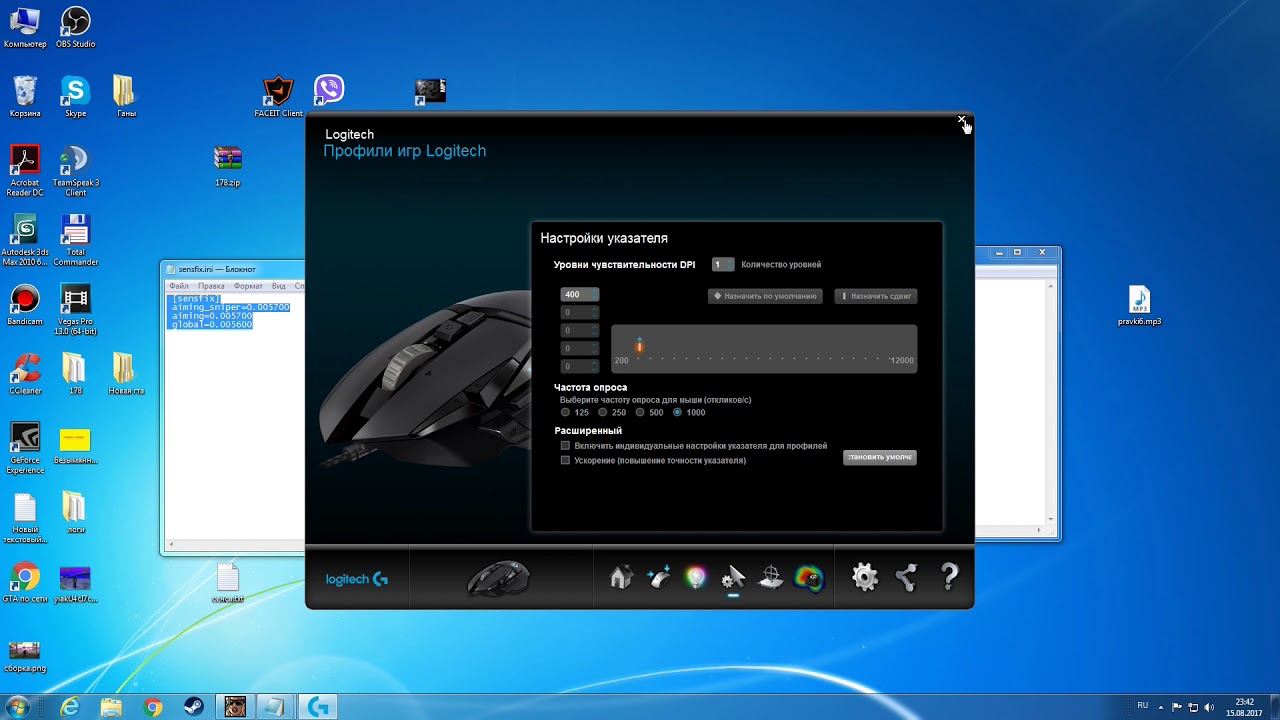Click the Logitech G logo
Image resolution: width=1280 pixels, height=720 pixels.
point(357,579)
